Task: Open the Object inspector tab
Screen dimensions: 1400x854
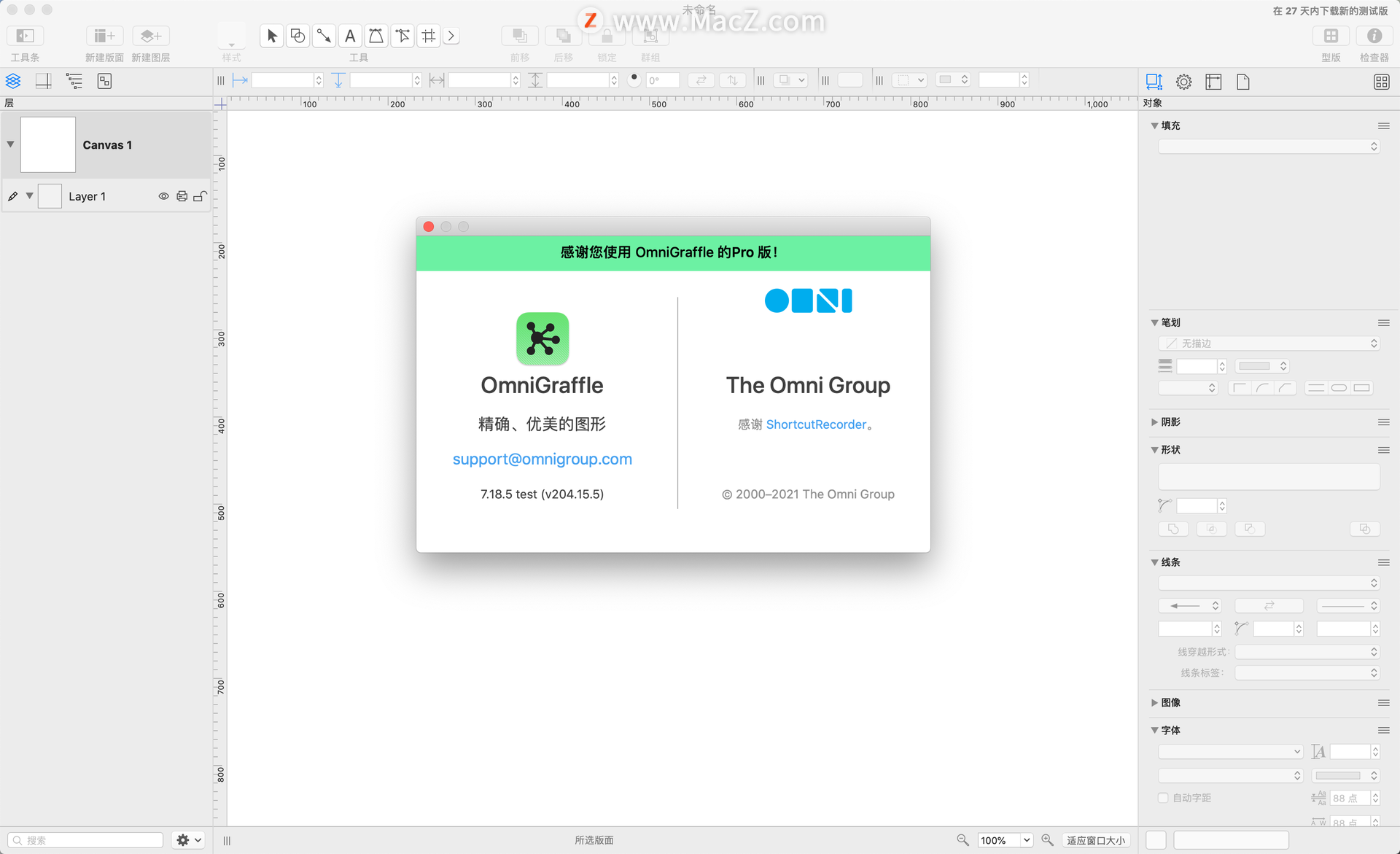Action: [x=1154, y=82]
